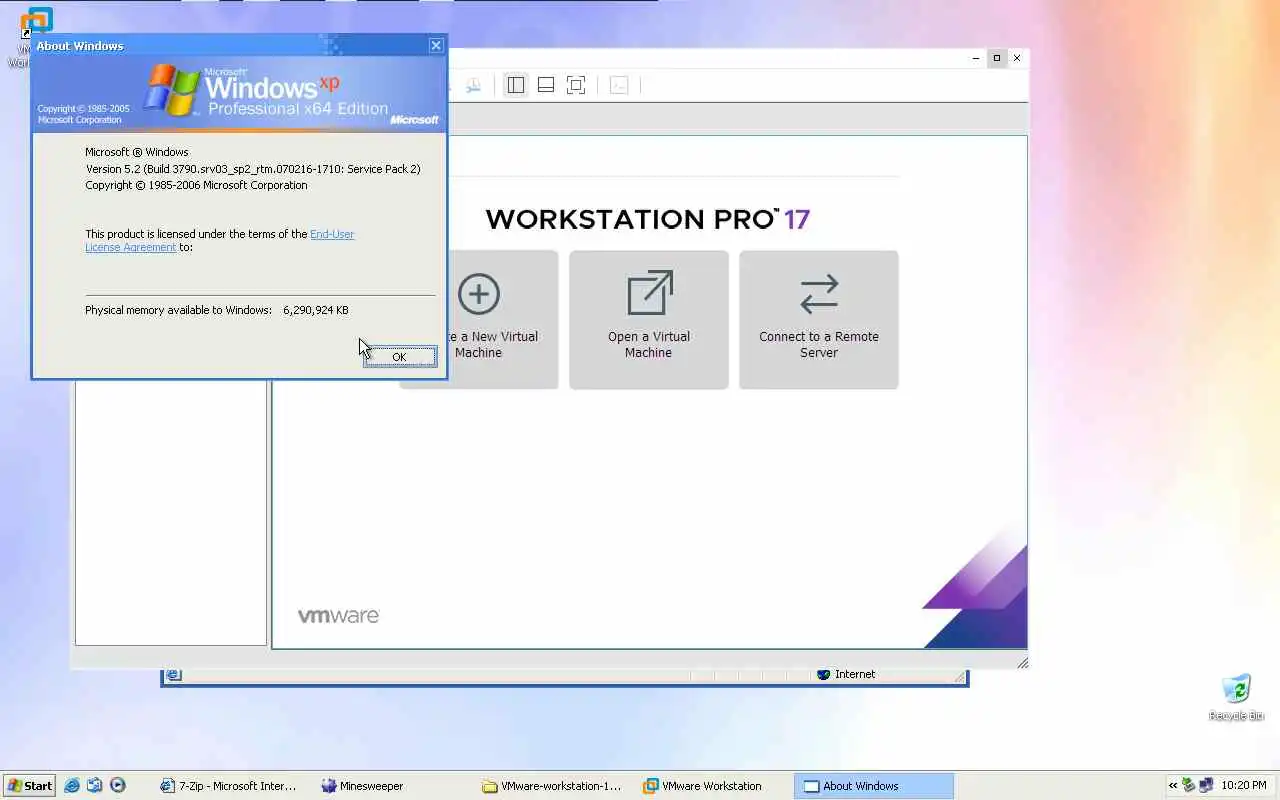Click the Show Desktop Quick Launch icon
The image size is (1280, 800).
point(95,786)
